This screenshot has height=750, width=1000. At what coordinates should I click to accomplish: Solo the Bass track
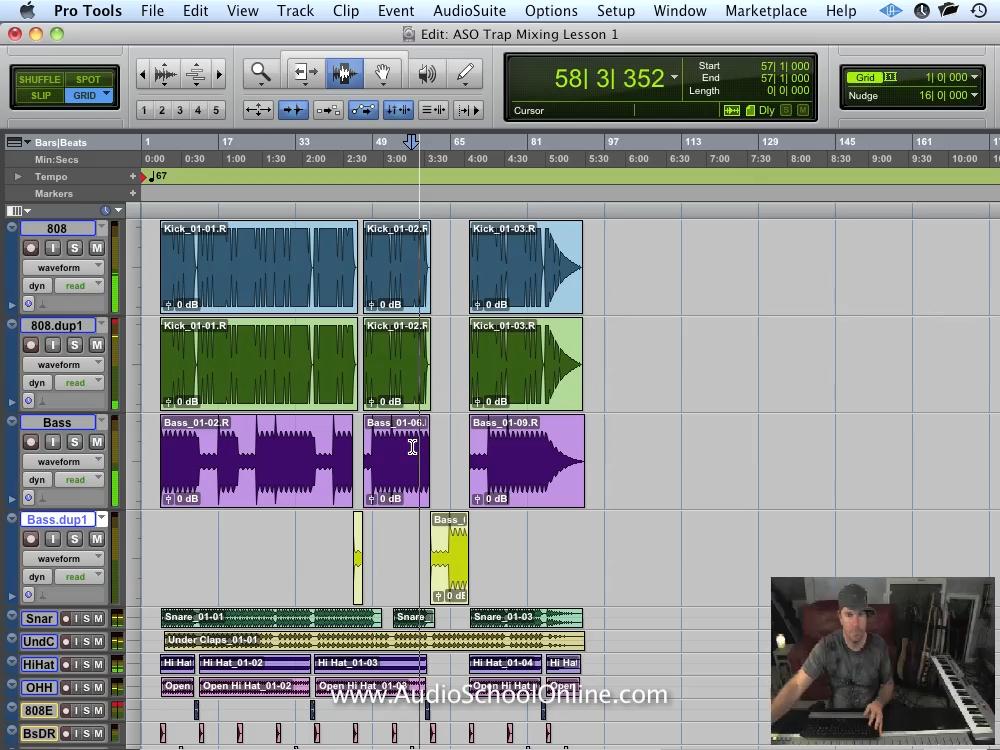point(75,442)
